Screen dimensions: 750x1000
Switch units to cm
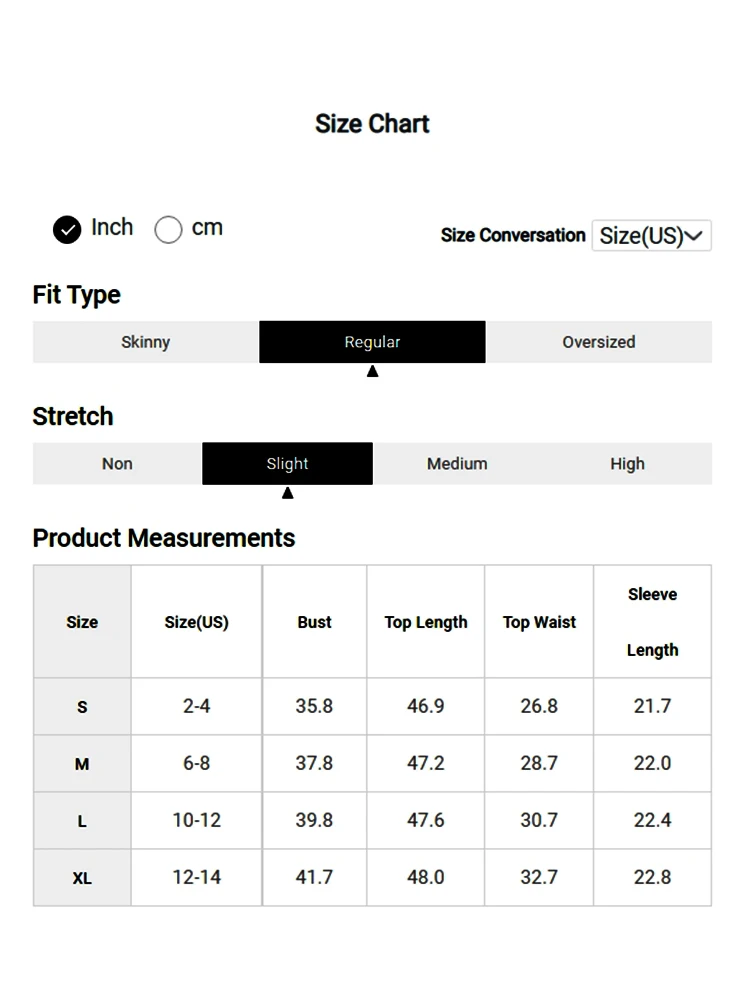168,230
